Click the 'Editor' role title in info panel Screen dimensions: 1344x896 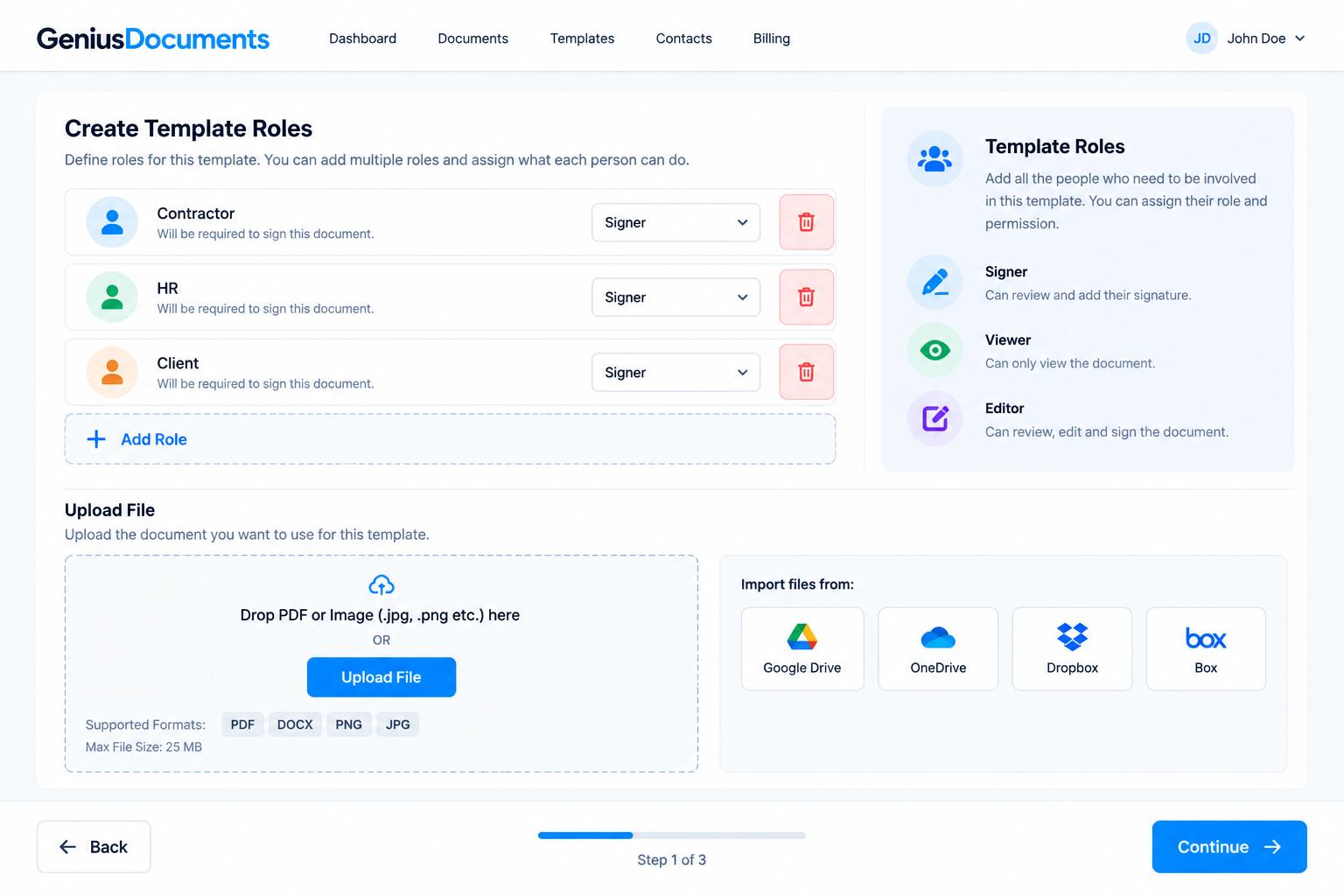pos(1004,409)
